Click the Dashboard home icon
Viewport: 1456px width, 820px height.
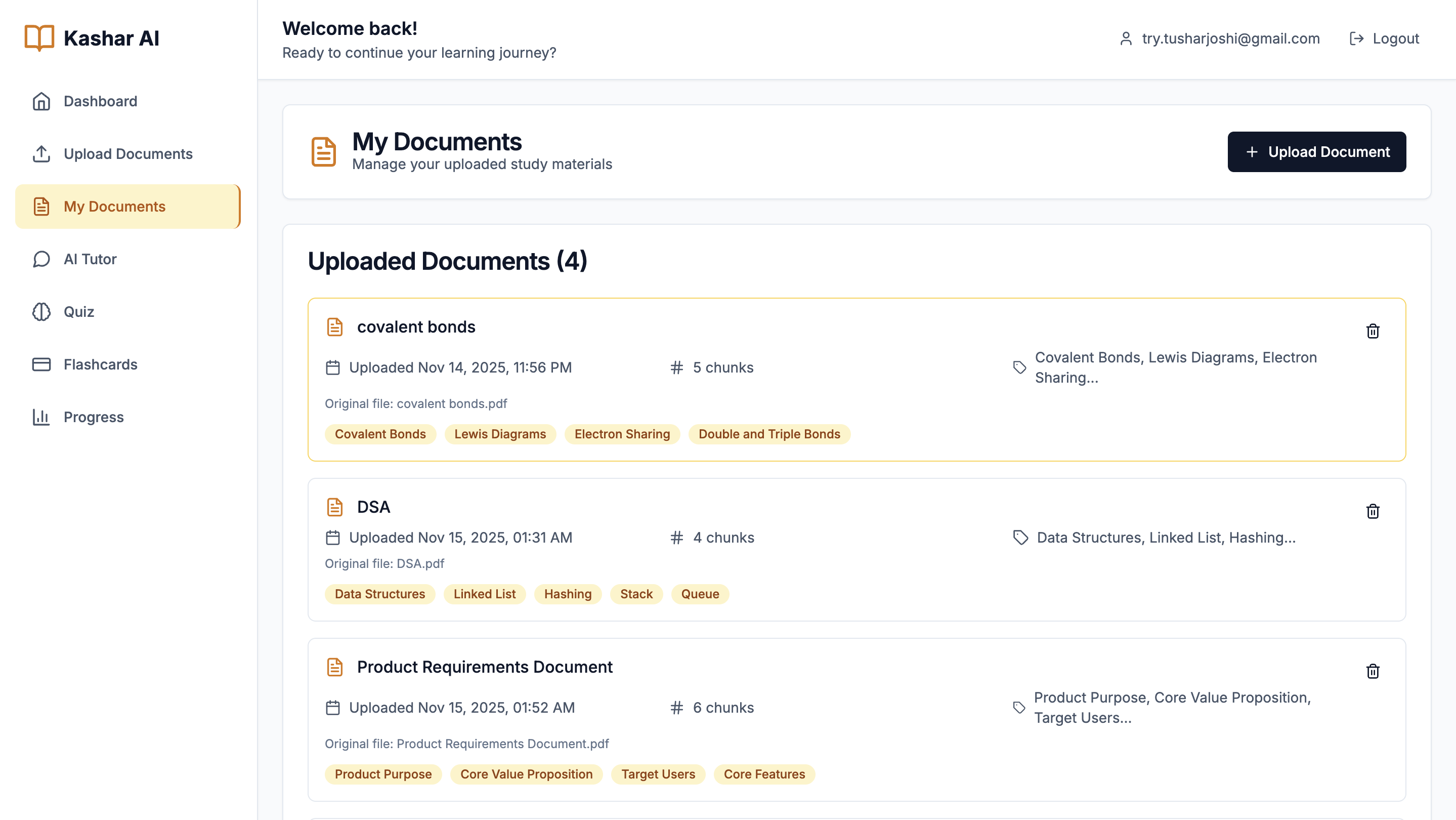(41, 101)
